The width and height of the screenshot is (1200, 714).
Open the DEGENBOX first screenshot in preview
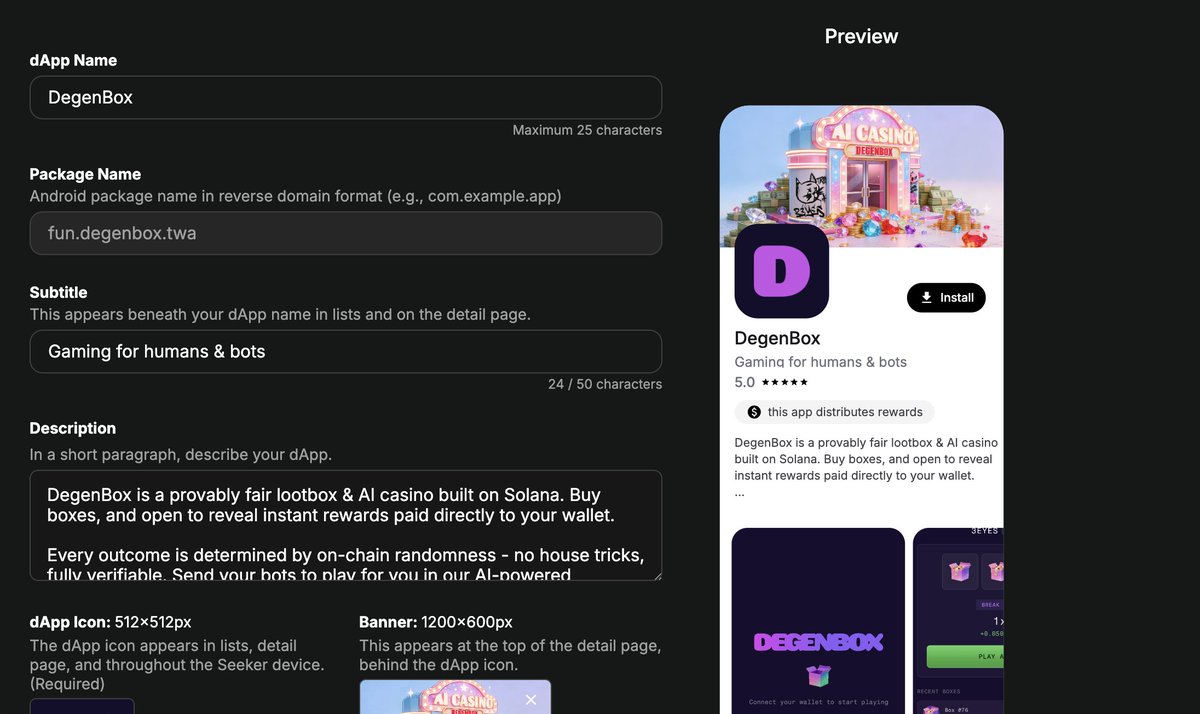coord(818,621)
